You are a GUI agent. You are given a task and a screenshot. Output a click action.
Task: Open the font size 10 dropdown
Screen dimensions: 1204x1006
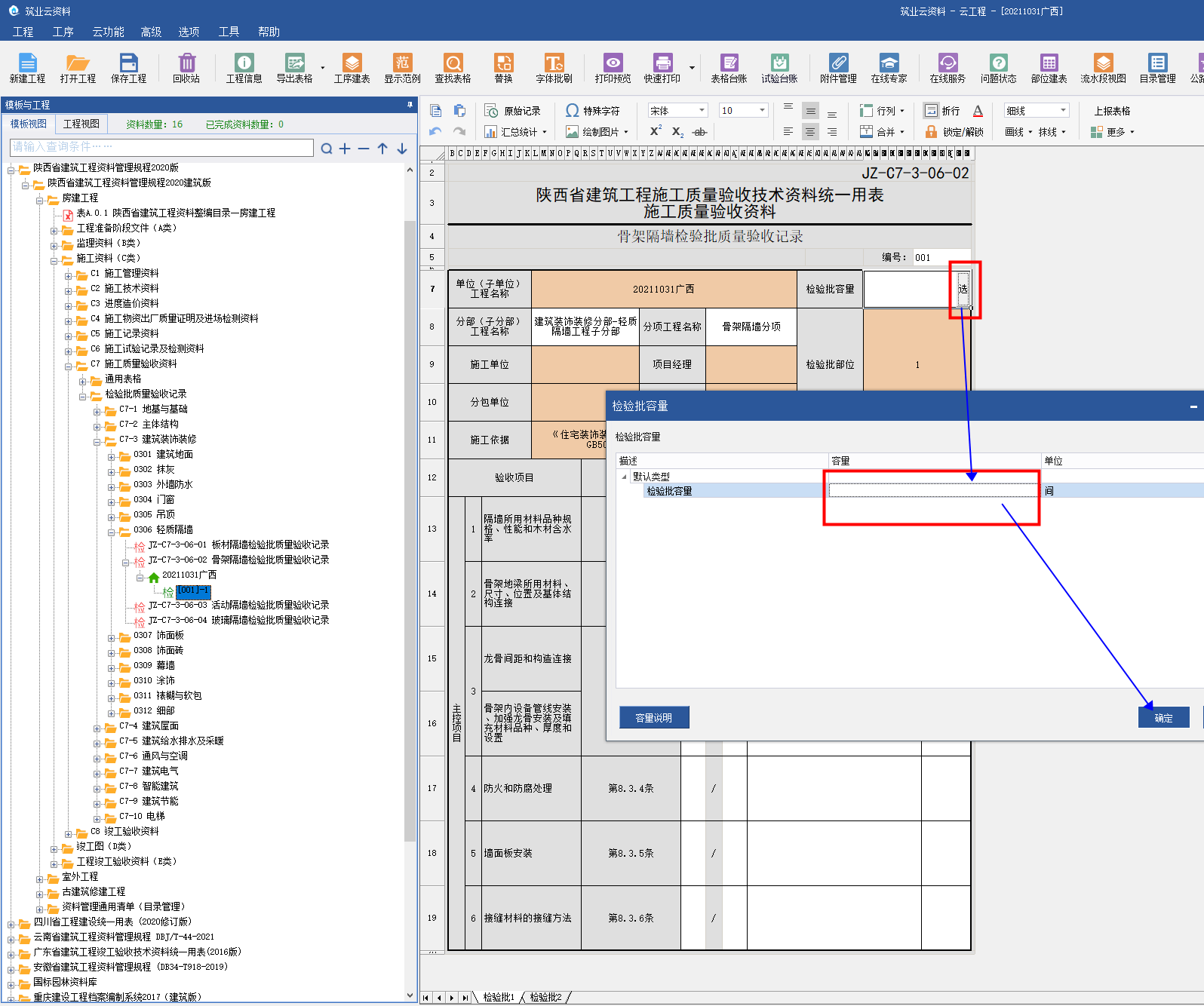(x=762, y=111)
